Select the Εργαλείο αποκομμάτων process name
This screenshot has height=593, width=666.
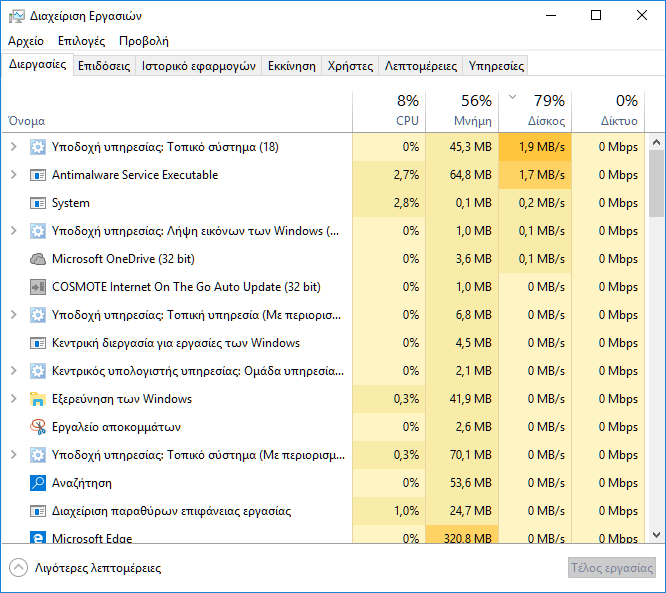coord(116,427)
